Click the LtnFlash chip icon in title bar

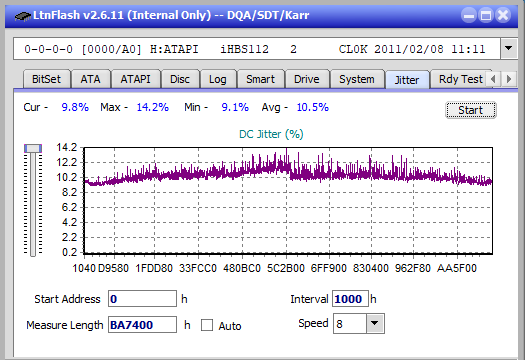point(23,16)
